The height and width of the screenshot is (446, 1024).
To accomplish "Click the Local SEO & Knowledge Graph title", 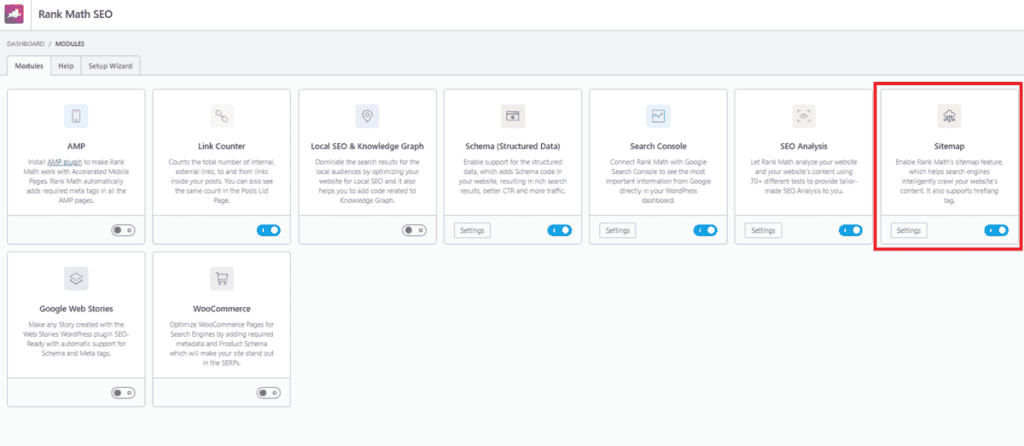I will click(x=367, y=146).
